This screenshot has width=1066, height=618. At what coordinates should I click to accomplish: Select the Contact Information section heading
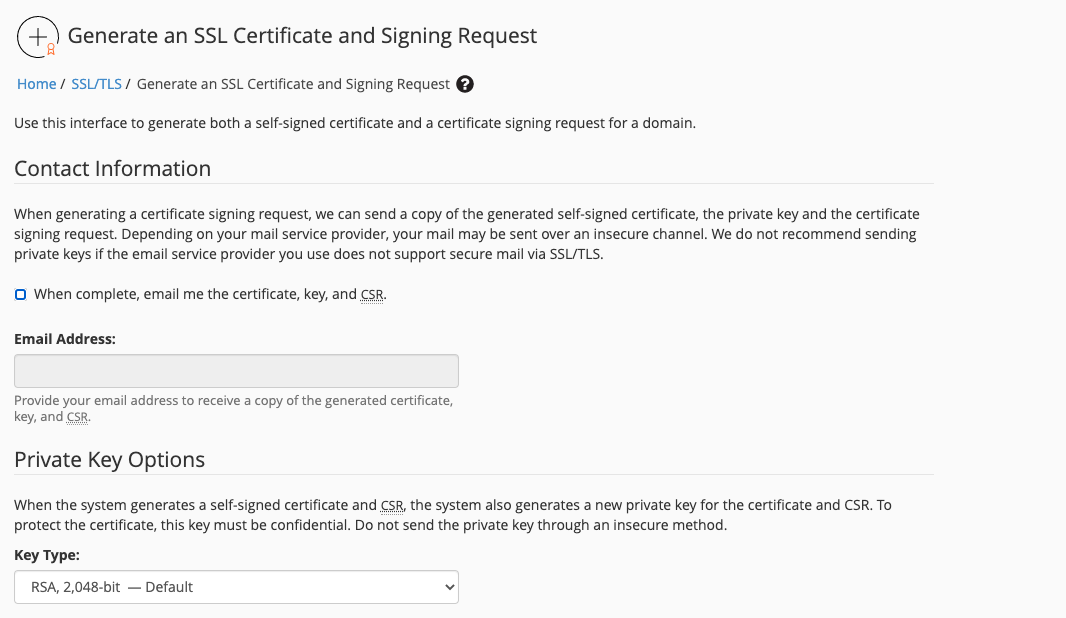click(x=113, y=169)
